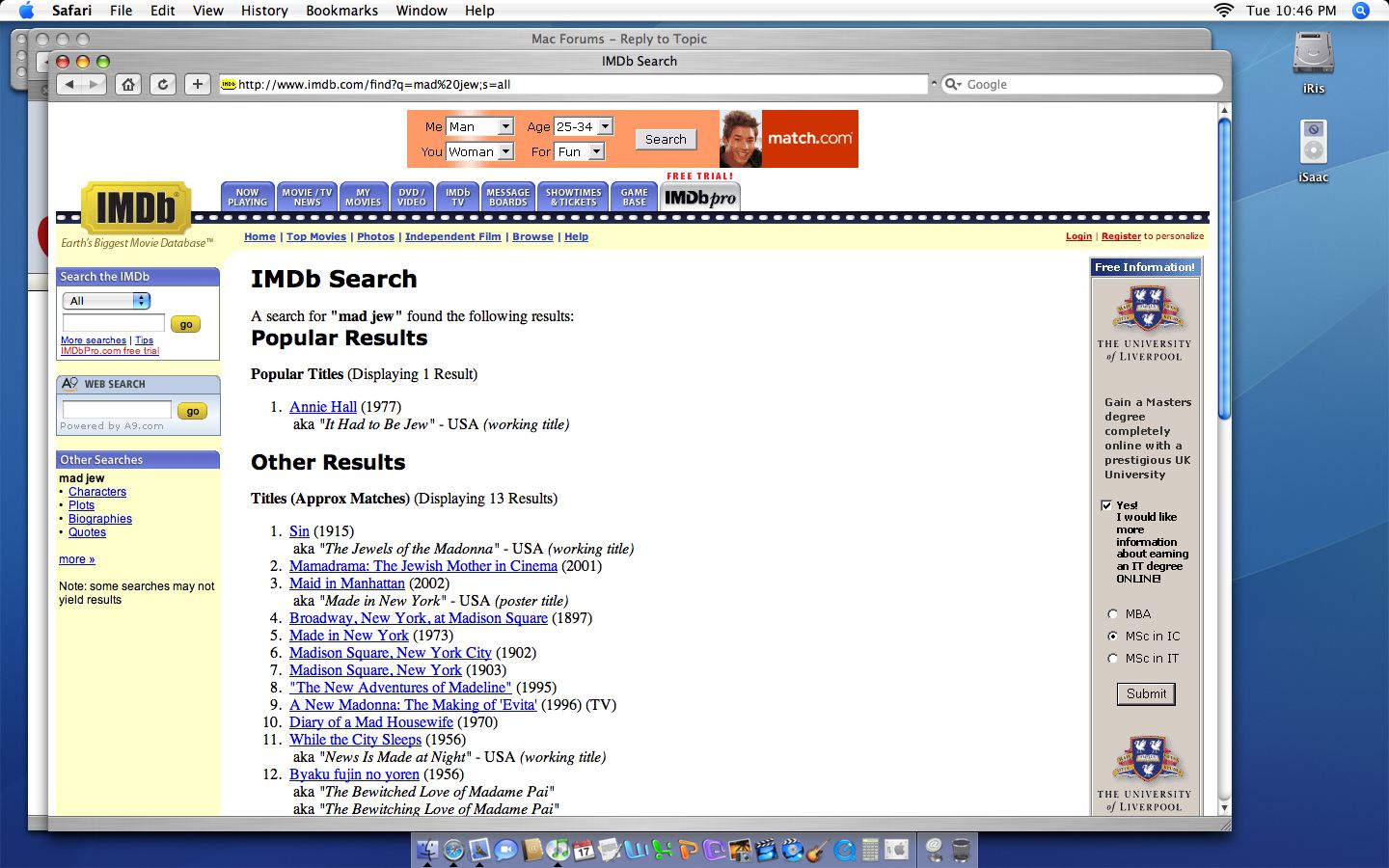1389x868 pixels.
Task: Uncheck the 'Yes! I would like' checkbox
Action: click(x=1106, y=505)
